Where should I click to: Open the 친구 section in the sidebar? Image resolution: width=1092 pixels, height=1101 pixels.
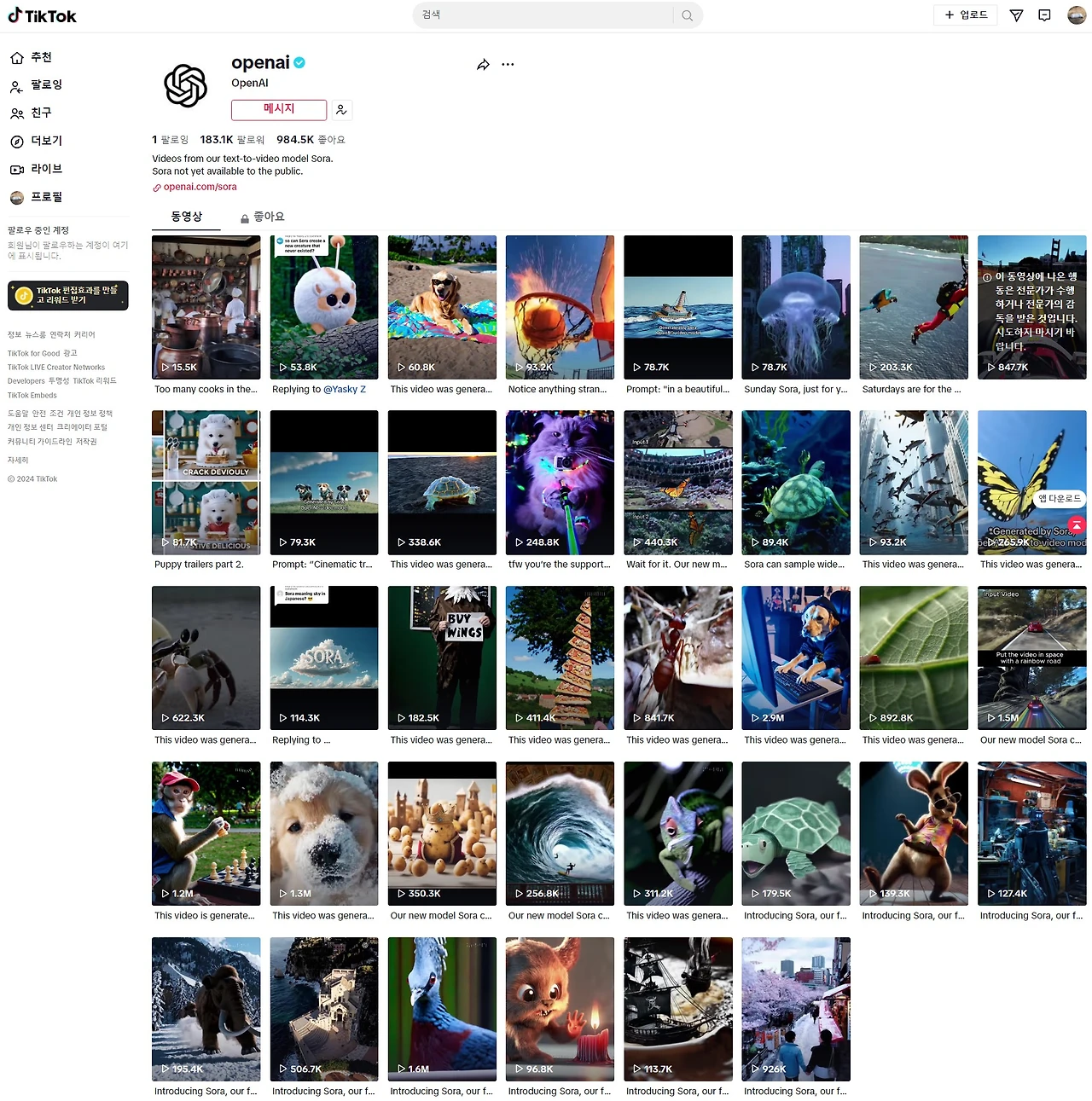[x=17, y=113]
